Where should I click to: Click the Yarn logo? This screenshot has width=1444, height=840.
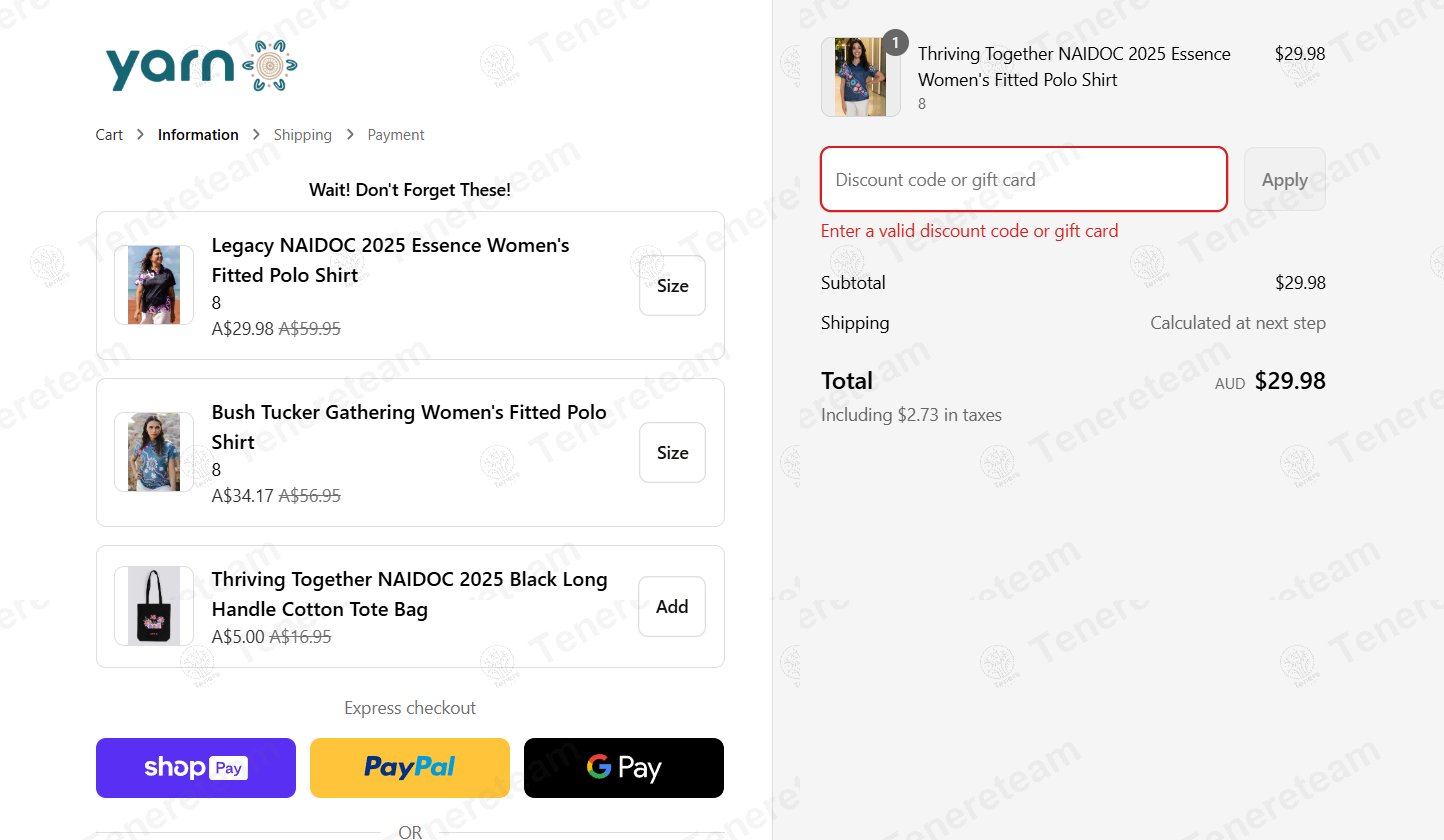[x=202, y=66]
